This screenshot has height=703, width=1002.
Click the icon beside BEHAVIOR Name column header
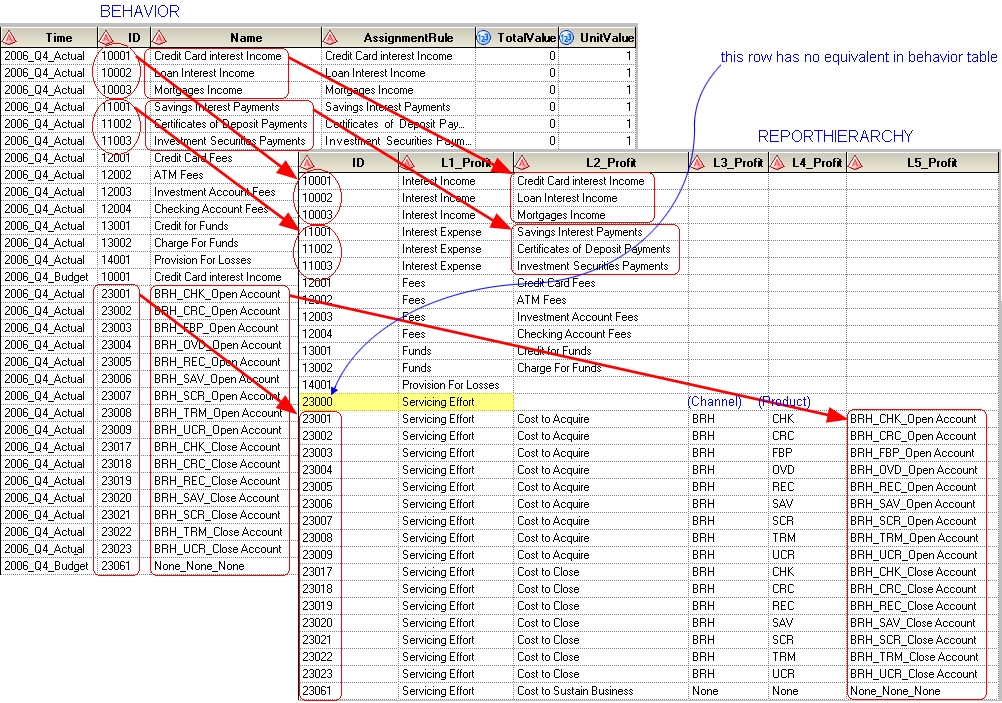pos(161,38)
